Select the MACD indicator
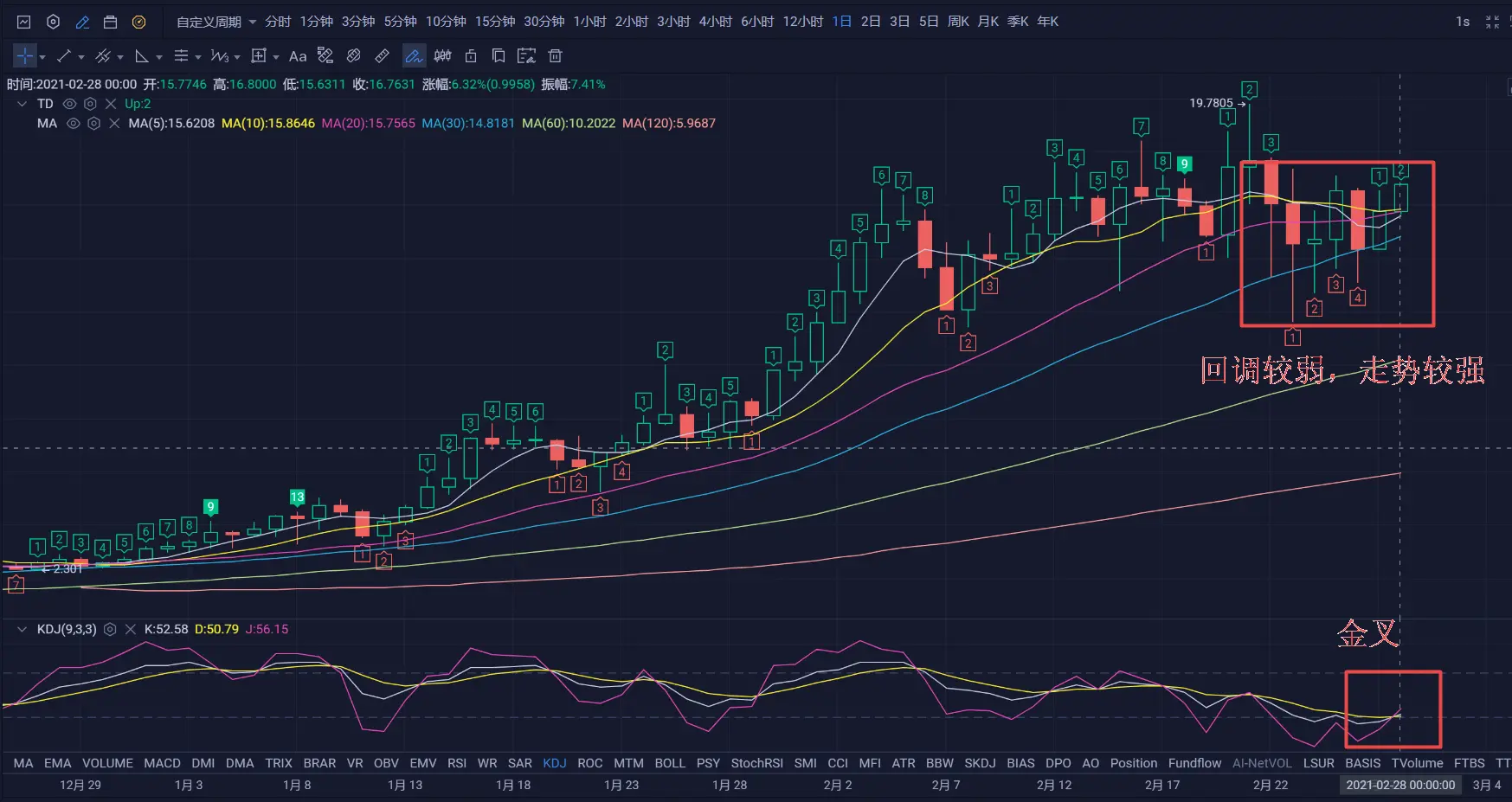 [x=162, y=763]
